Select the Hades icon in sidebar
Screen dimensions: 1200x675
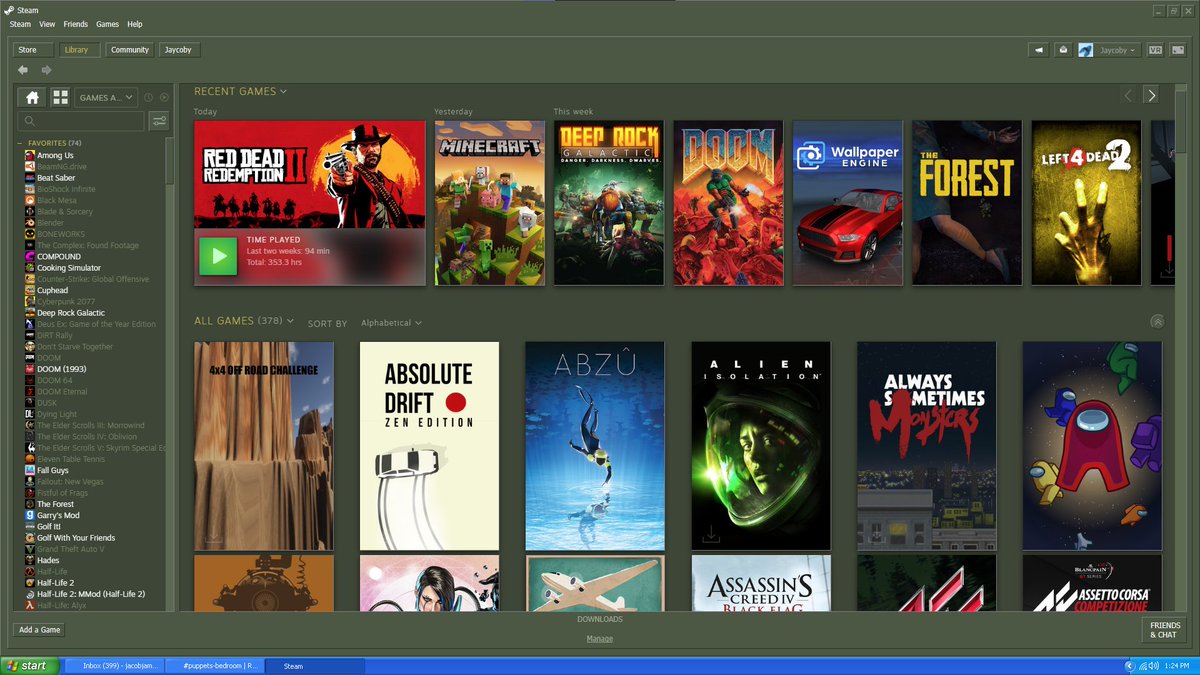(x=29, y=560)
